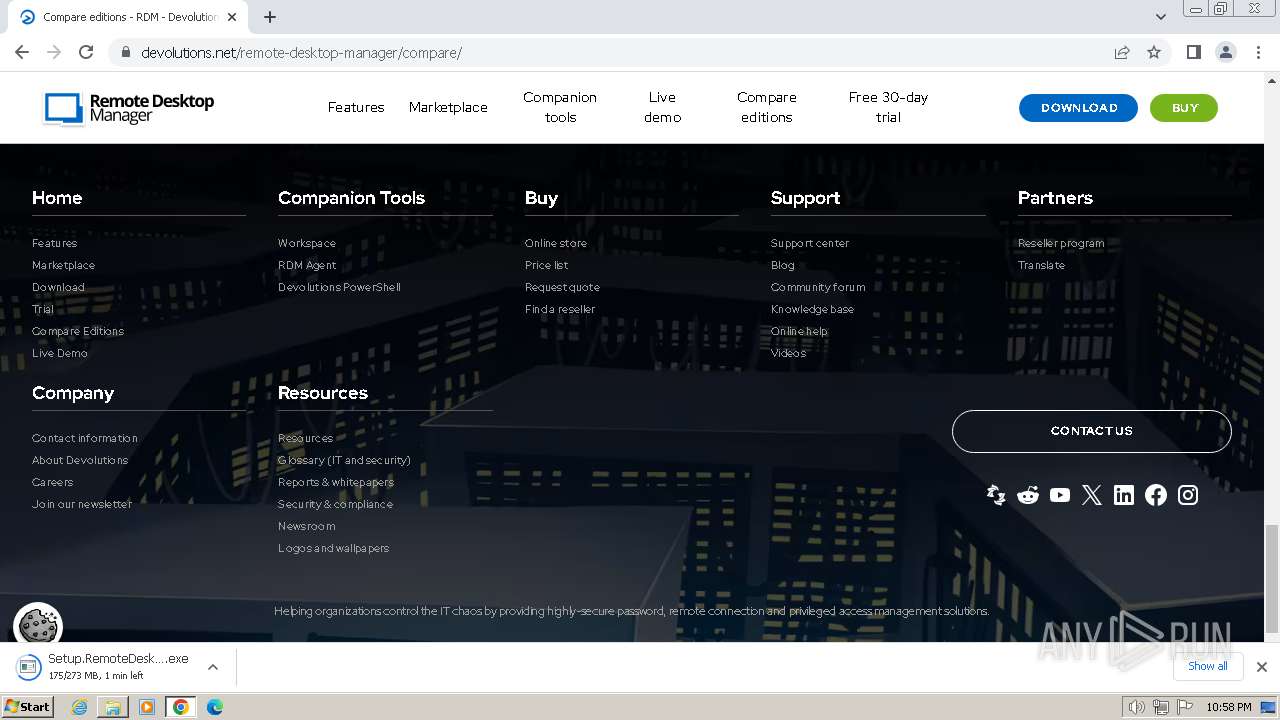
Task: Open the Careers footer link
Action: pos(53,482)
